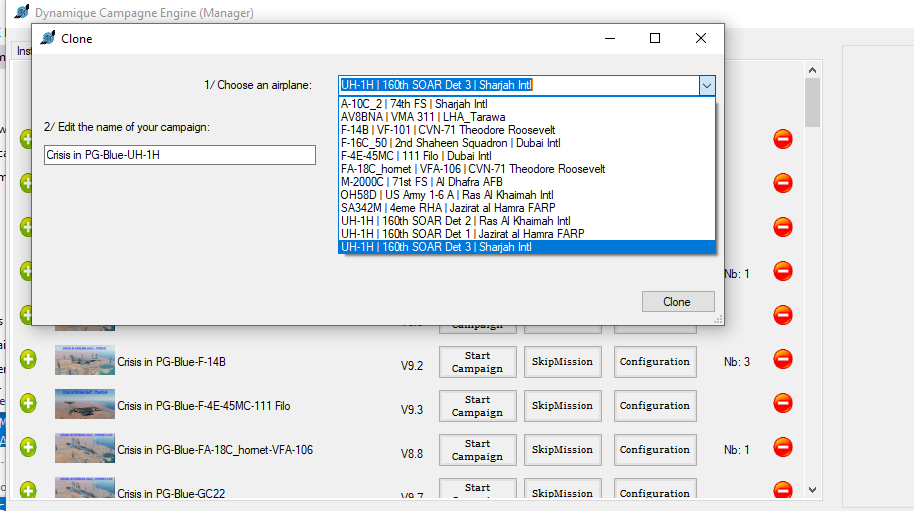
Task: Click thumbnail of Crisis in PG-Blue-F-14B
Action: pyautogui.click(x=84, y=361)
